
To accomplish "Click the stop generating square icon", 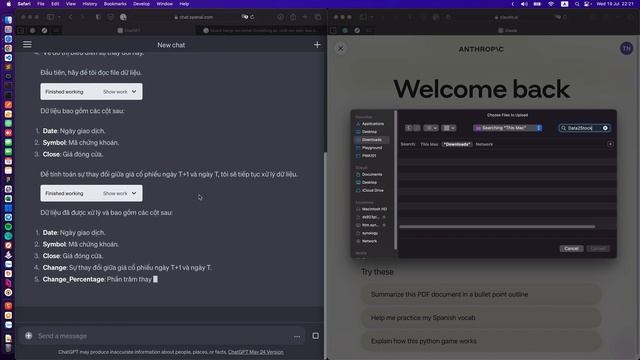I will [316, 336].
